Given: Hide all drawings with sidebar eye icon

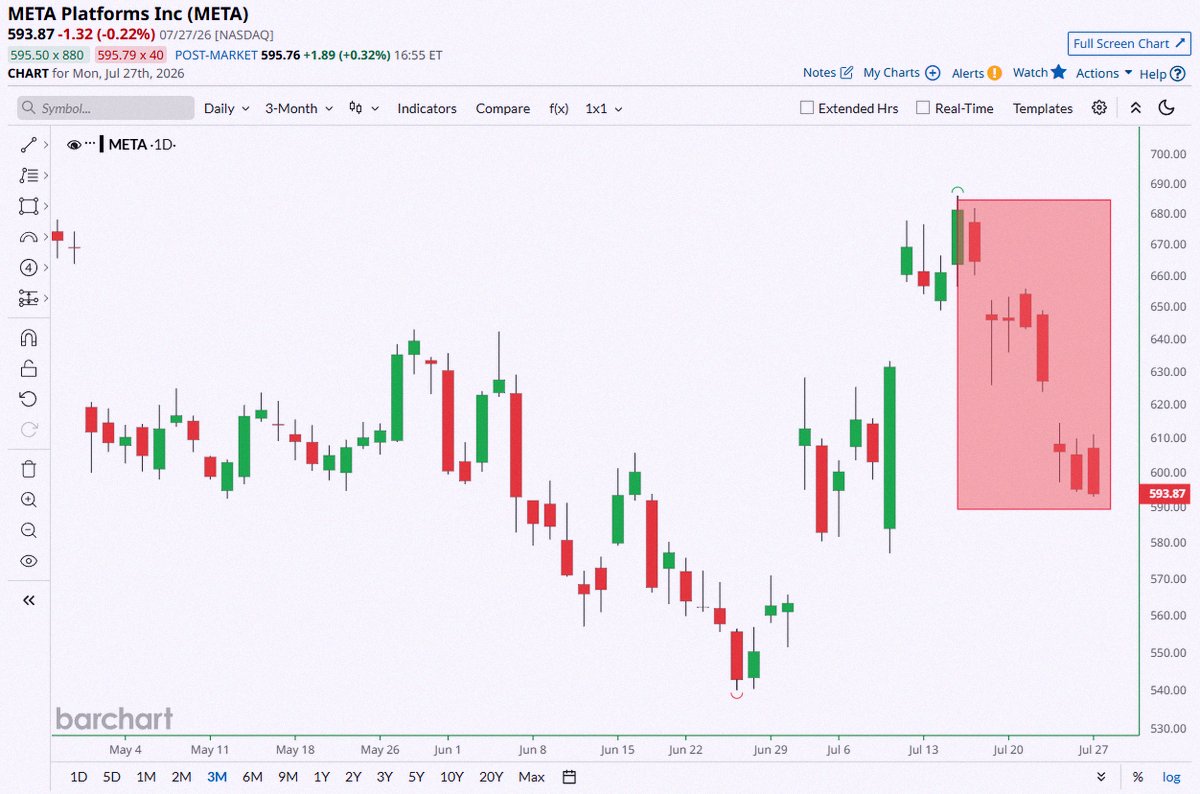Looking at the screenshot, I should coord(28,561).
